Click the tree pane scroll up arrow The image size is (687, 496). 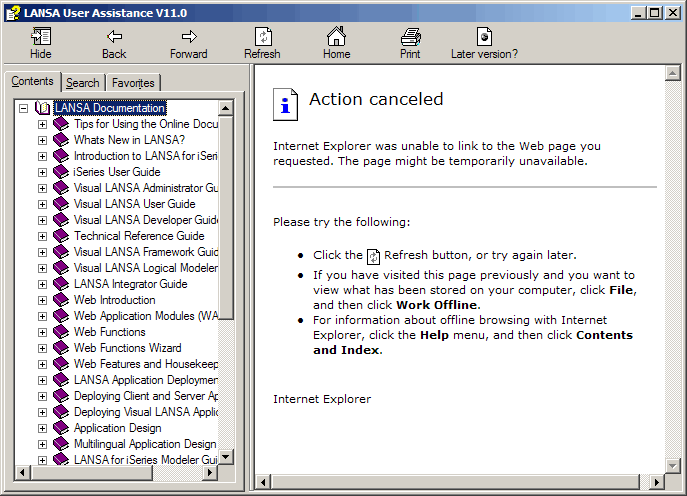pyautogui.click(x=226, y=108)
